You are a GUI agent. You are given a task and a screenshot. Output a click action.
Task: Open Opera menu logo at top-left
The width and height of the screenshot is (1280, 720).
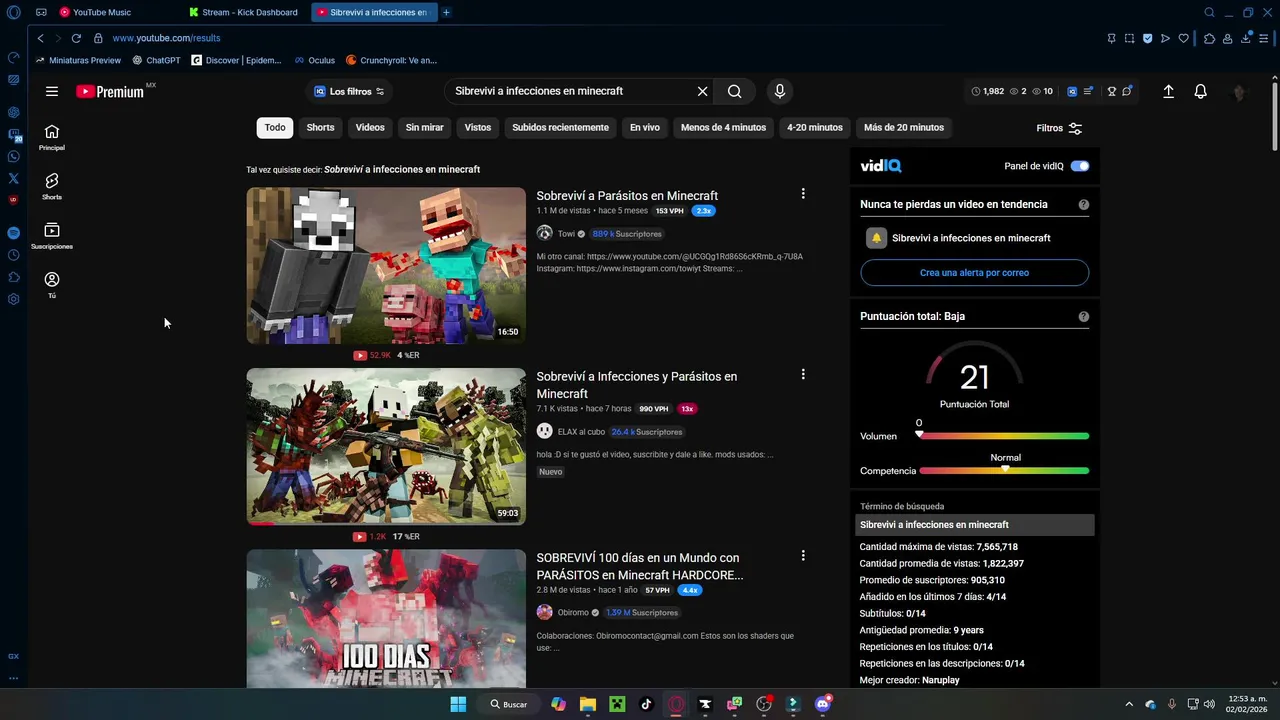point(14,13)
